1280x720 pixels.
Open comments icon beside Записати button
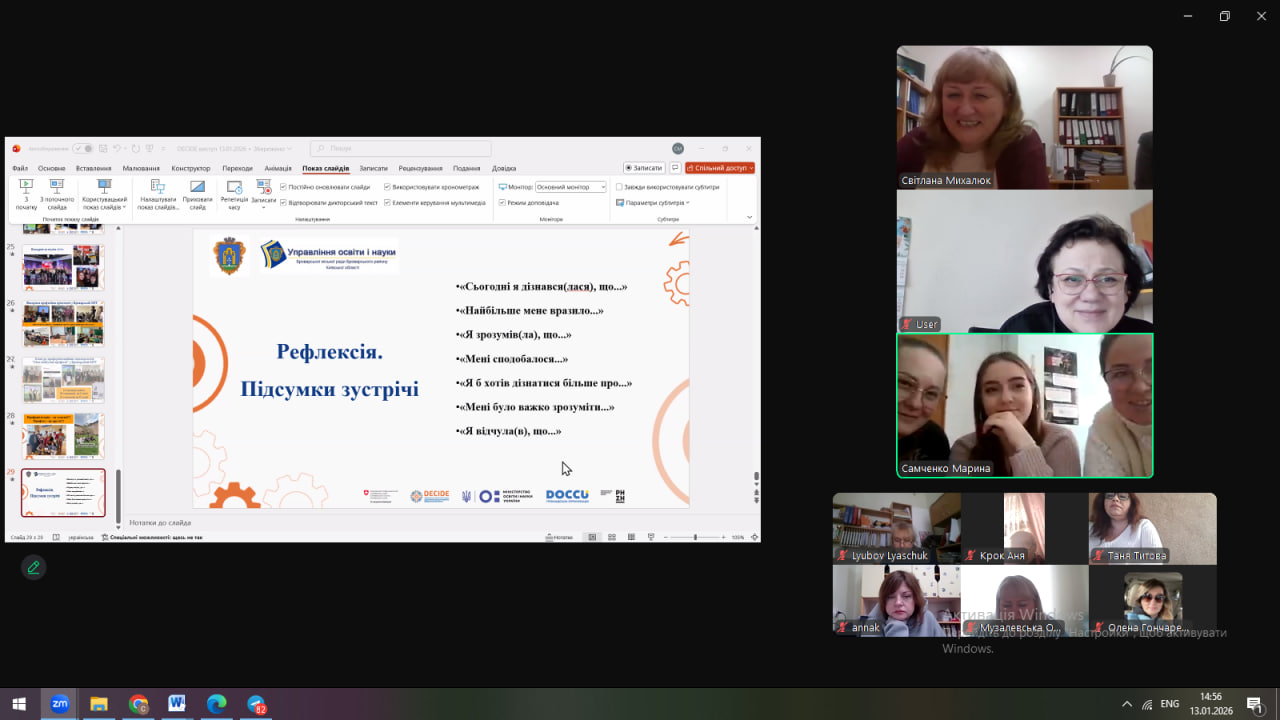click(675, 168)
